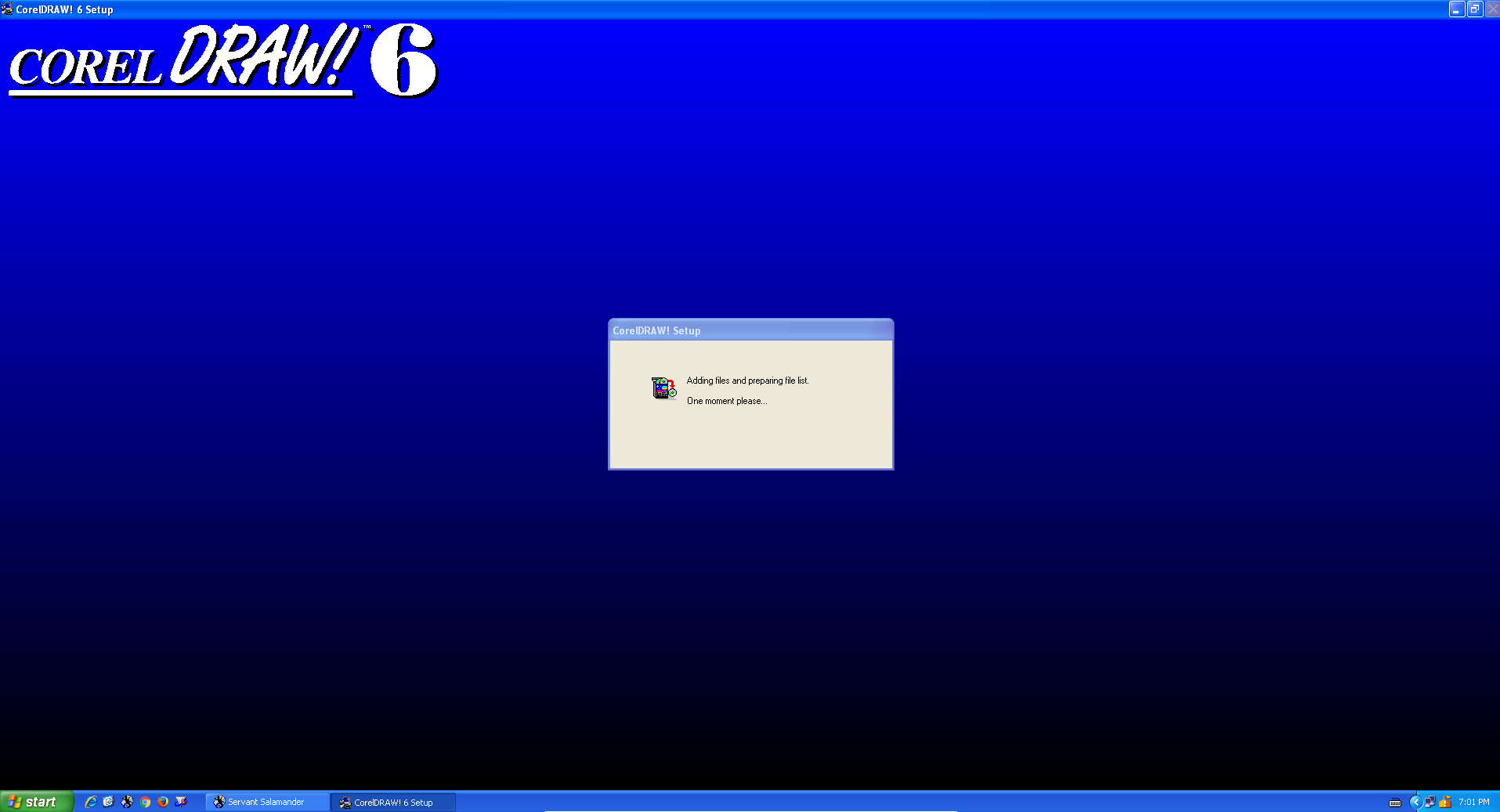Click the CorelDRAW! Setup dialog title bar
Screen dimensions: 1500x812
click(x=750, y=330)
